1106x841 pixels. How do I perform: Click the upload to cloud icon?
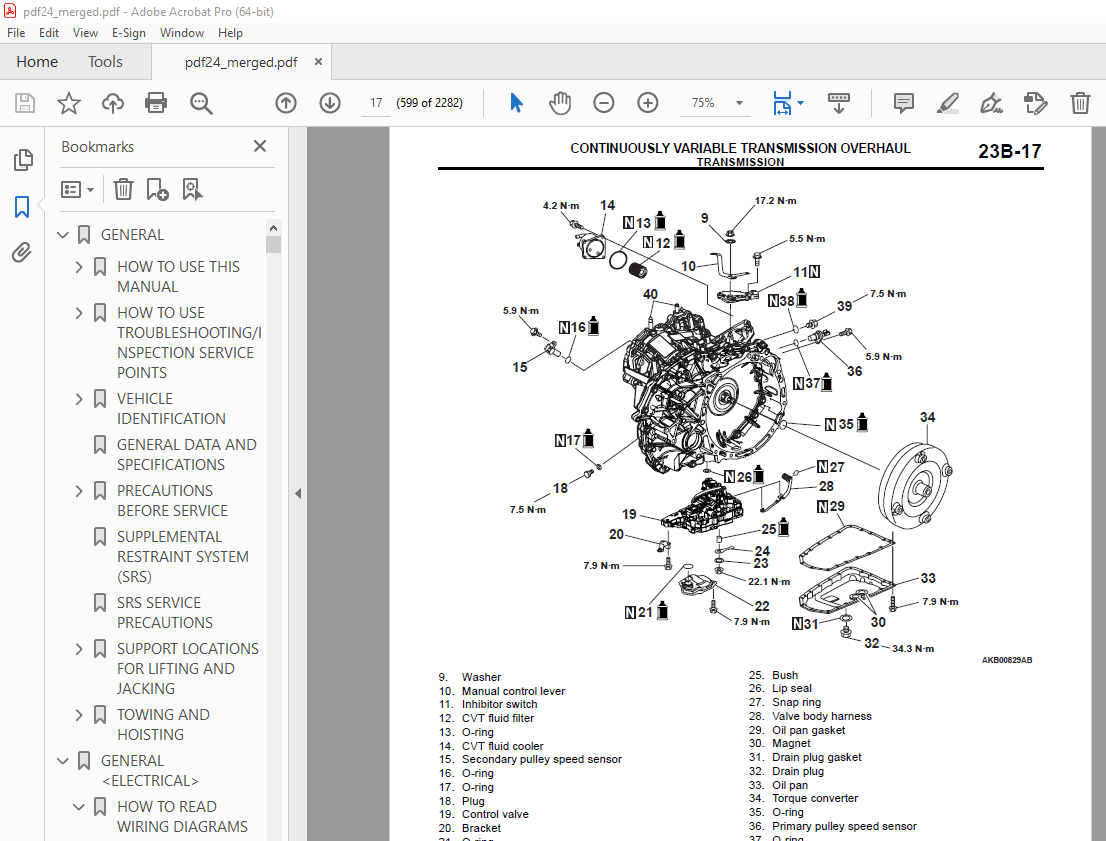tap(112, 103)
